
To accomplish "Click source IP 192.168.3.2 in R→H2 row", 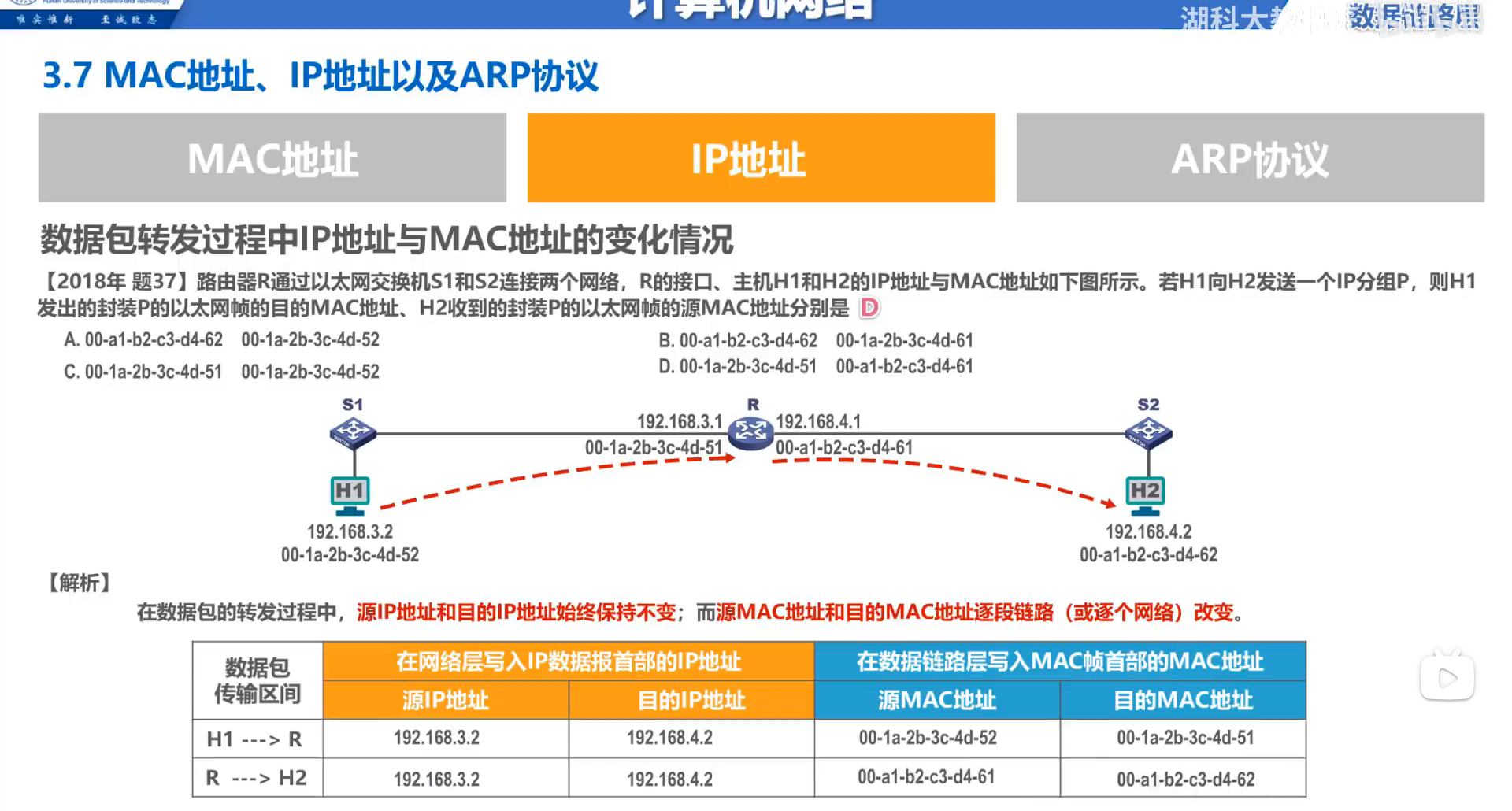I will click(436, 780).
